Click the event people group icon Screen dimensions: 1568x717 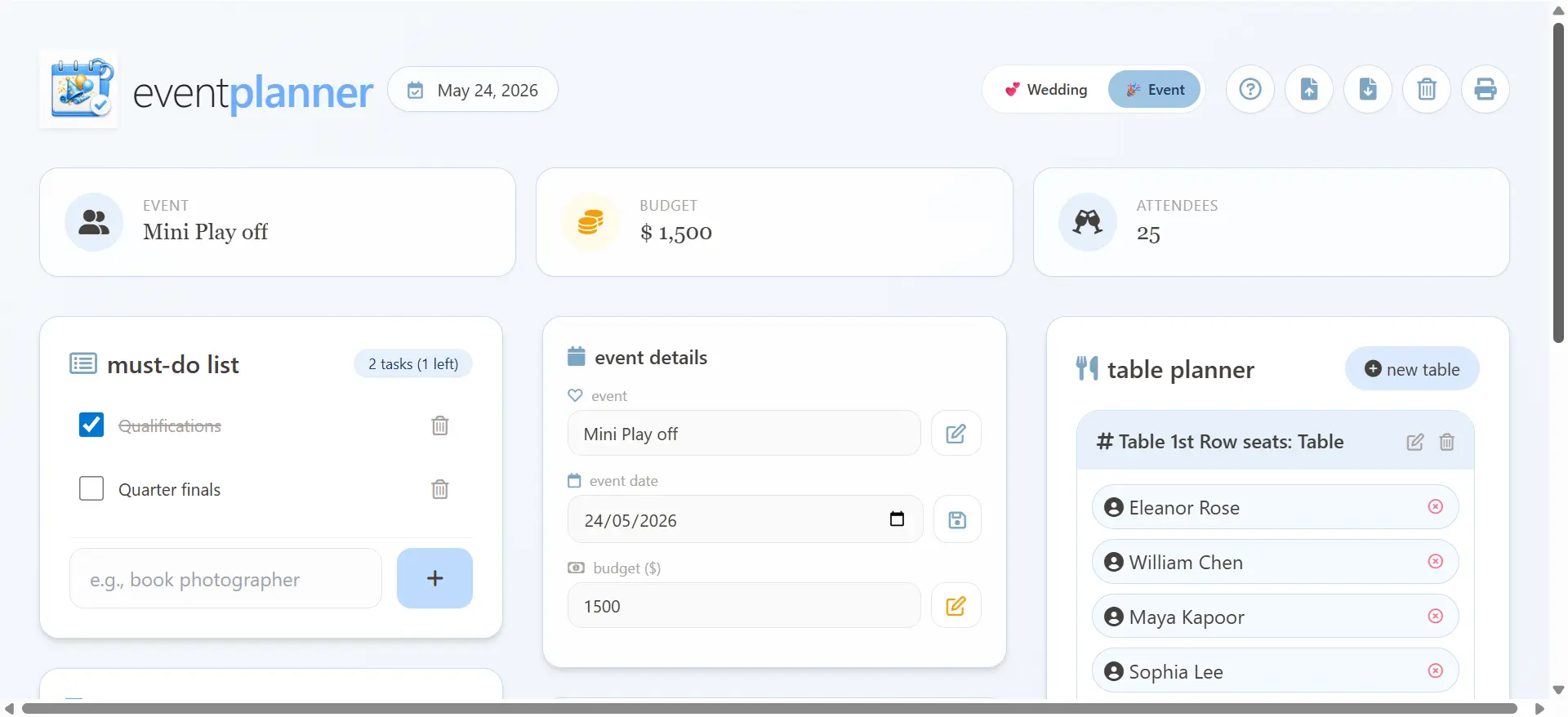click(94, 222)
